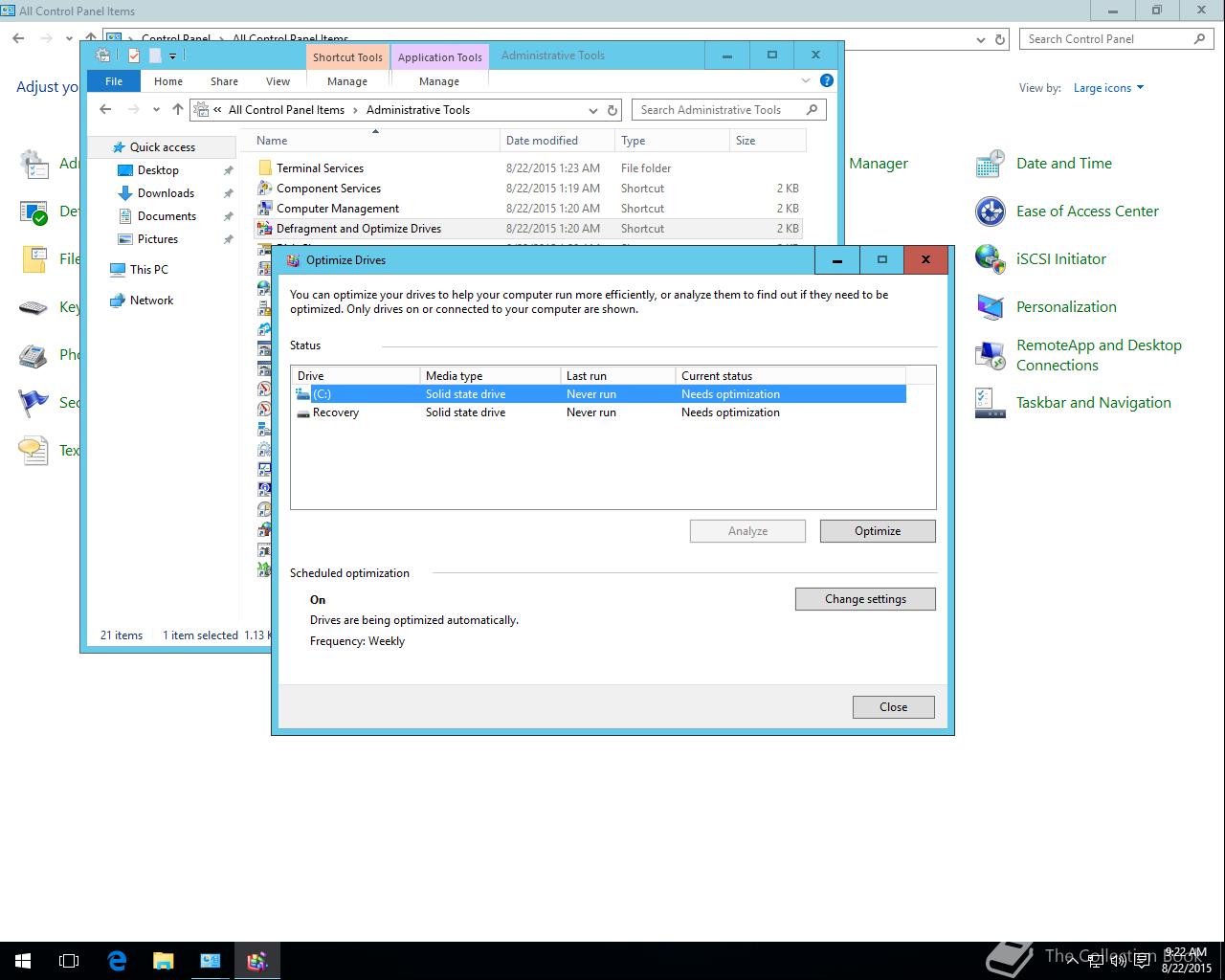Click the Personalization icon
1225x980 pixels.
(990, 307)
